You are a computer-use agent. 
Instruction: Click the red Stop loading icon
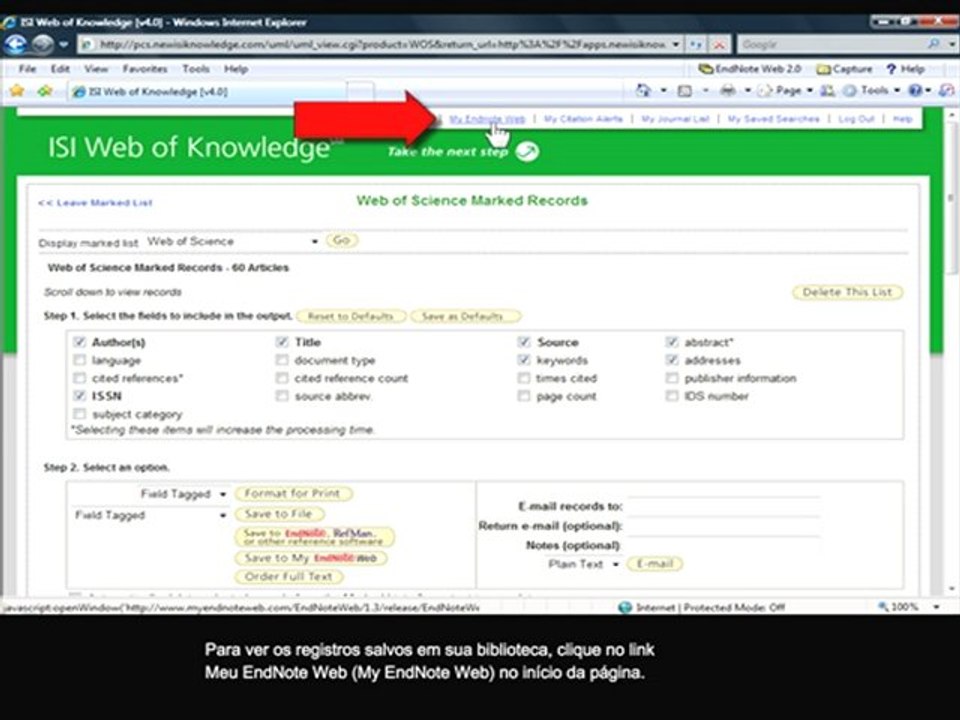click(x=719, y=45)
